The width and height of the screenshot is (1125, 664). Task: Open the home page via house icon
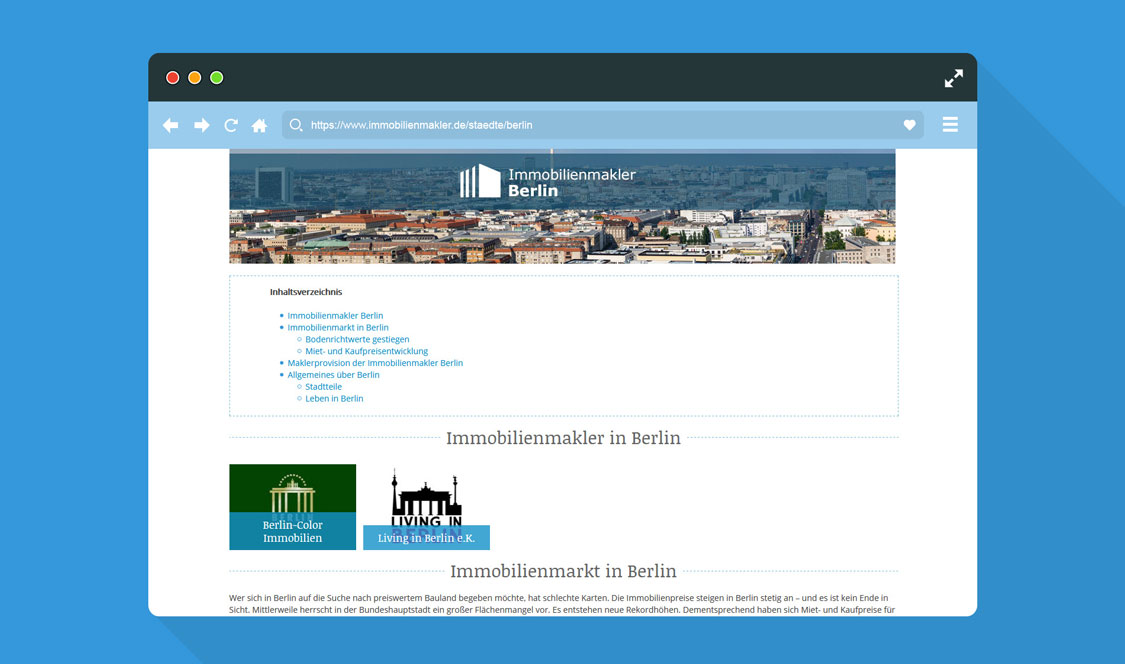[x=260, y=126]
